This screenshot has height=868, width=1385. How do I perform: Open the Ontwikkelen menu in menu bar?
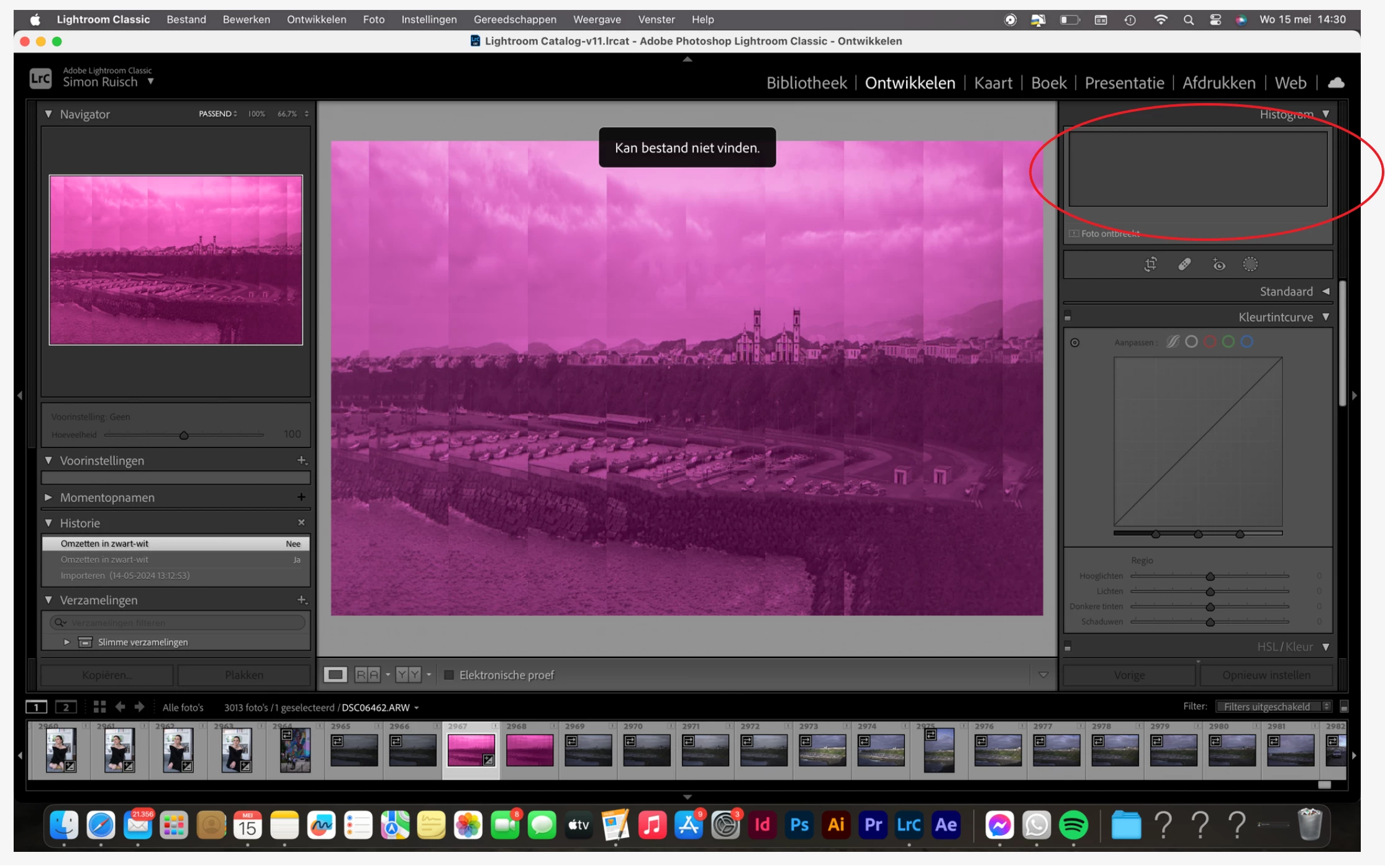pos(316,19)
